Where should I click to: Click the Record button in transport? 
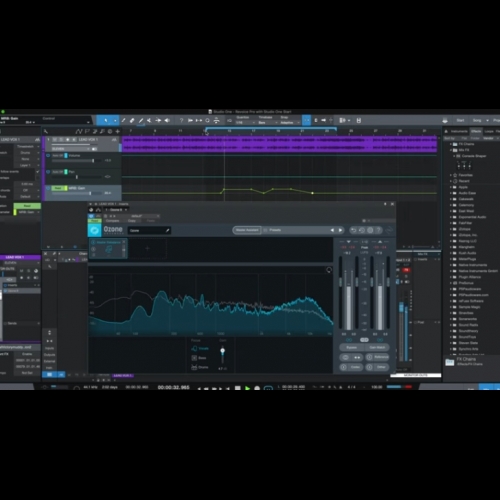[257, 388]
